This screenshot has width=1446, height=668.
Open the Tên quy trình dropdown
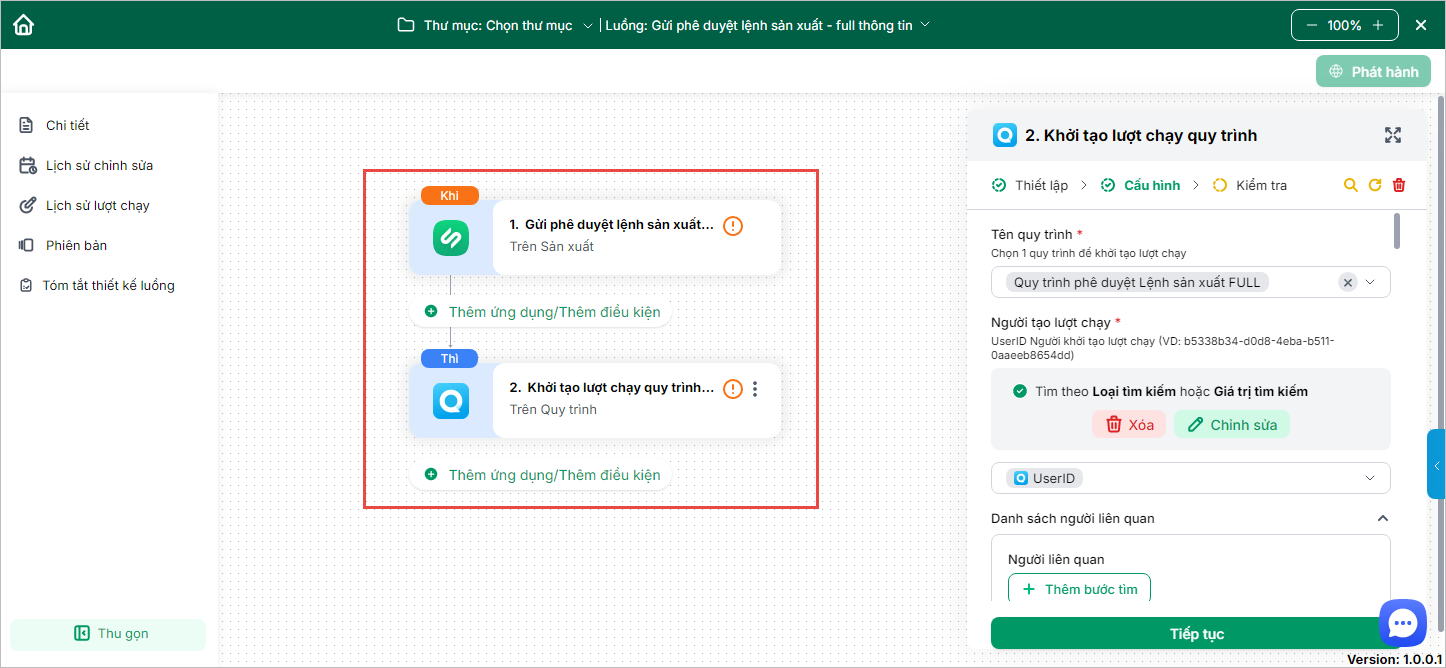tap(1370, 283)
